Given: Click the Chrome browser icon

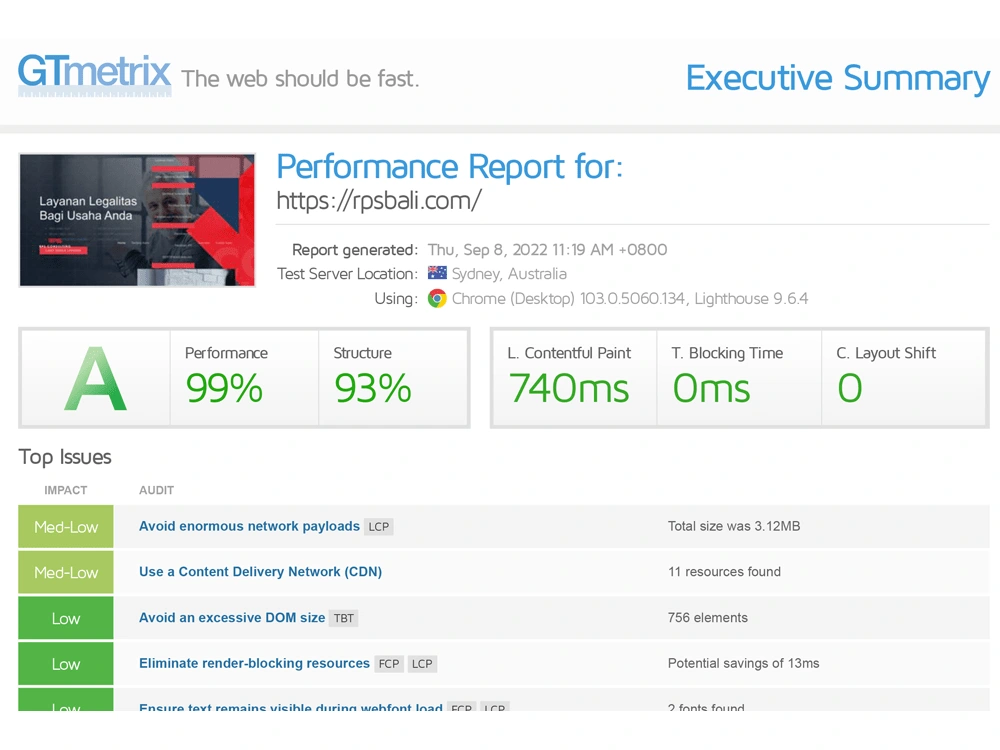Looking at the screenshot, I should (x=437, y=298).
